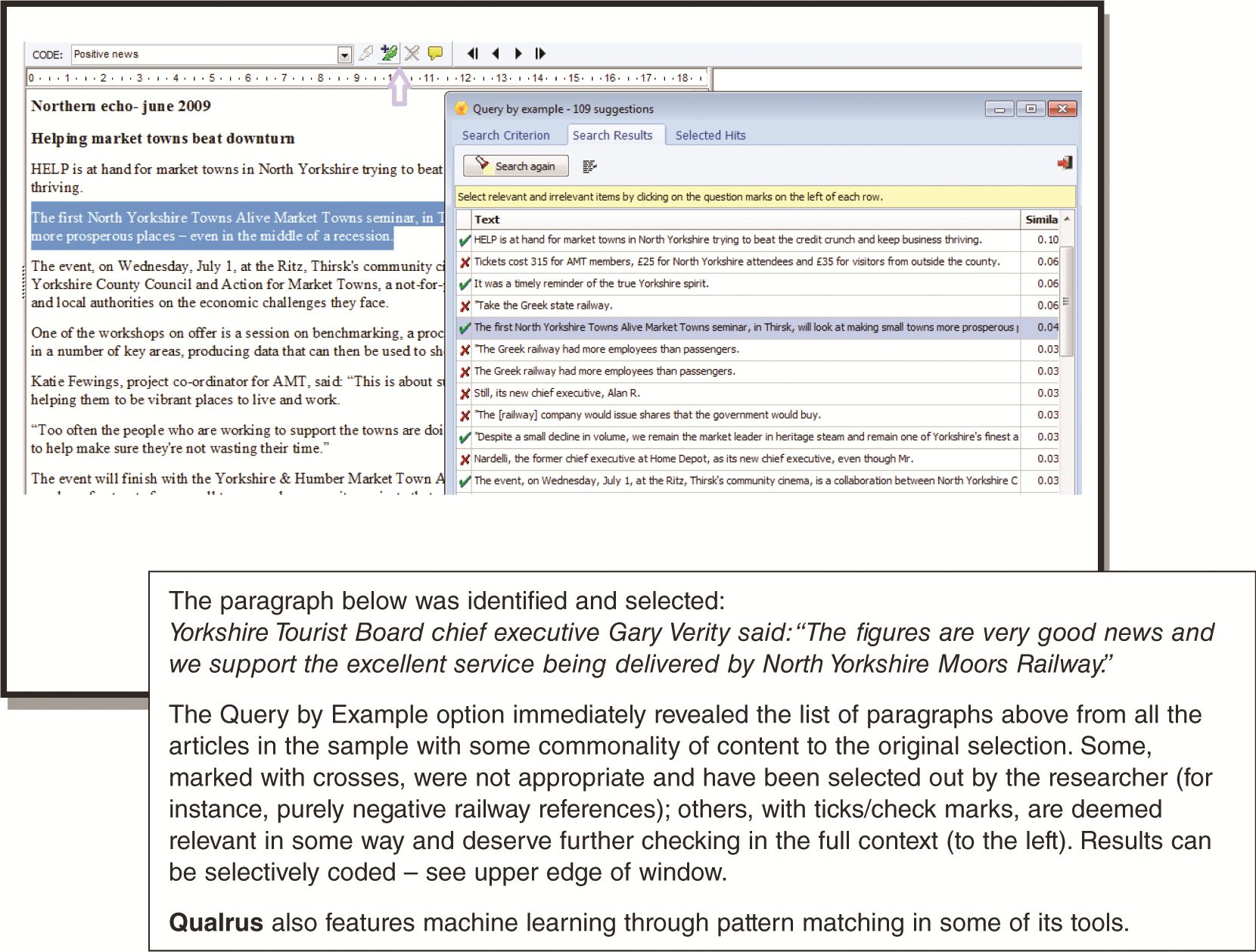Click the document title 'Northern echo- june 2009'
The height and width of the screenshot is (952, 1256).
[x=121, y=106]
